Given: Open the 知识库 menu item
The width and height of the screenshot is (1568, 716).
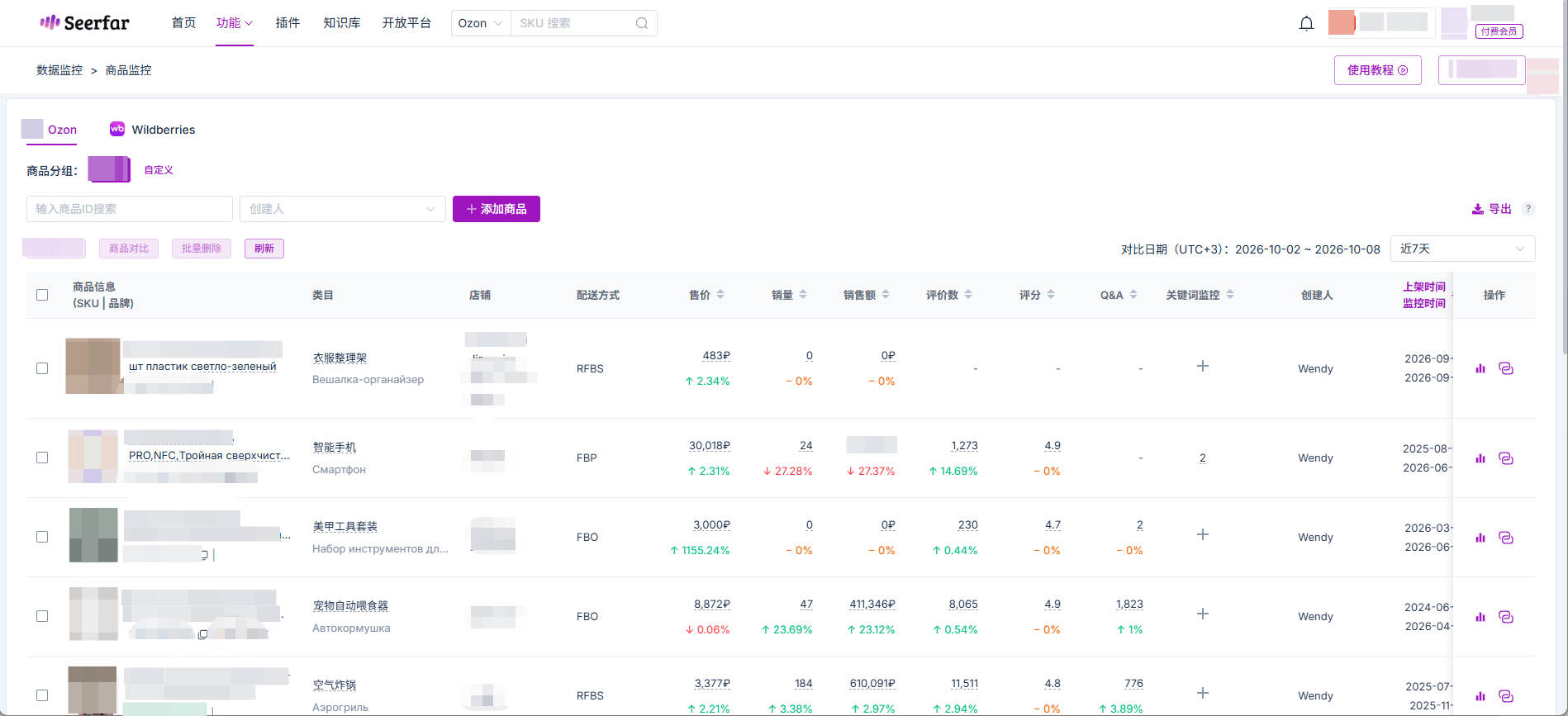Looking at the screenshot, I should click(x=342, y=23).
